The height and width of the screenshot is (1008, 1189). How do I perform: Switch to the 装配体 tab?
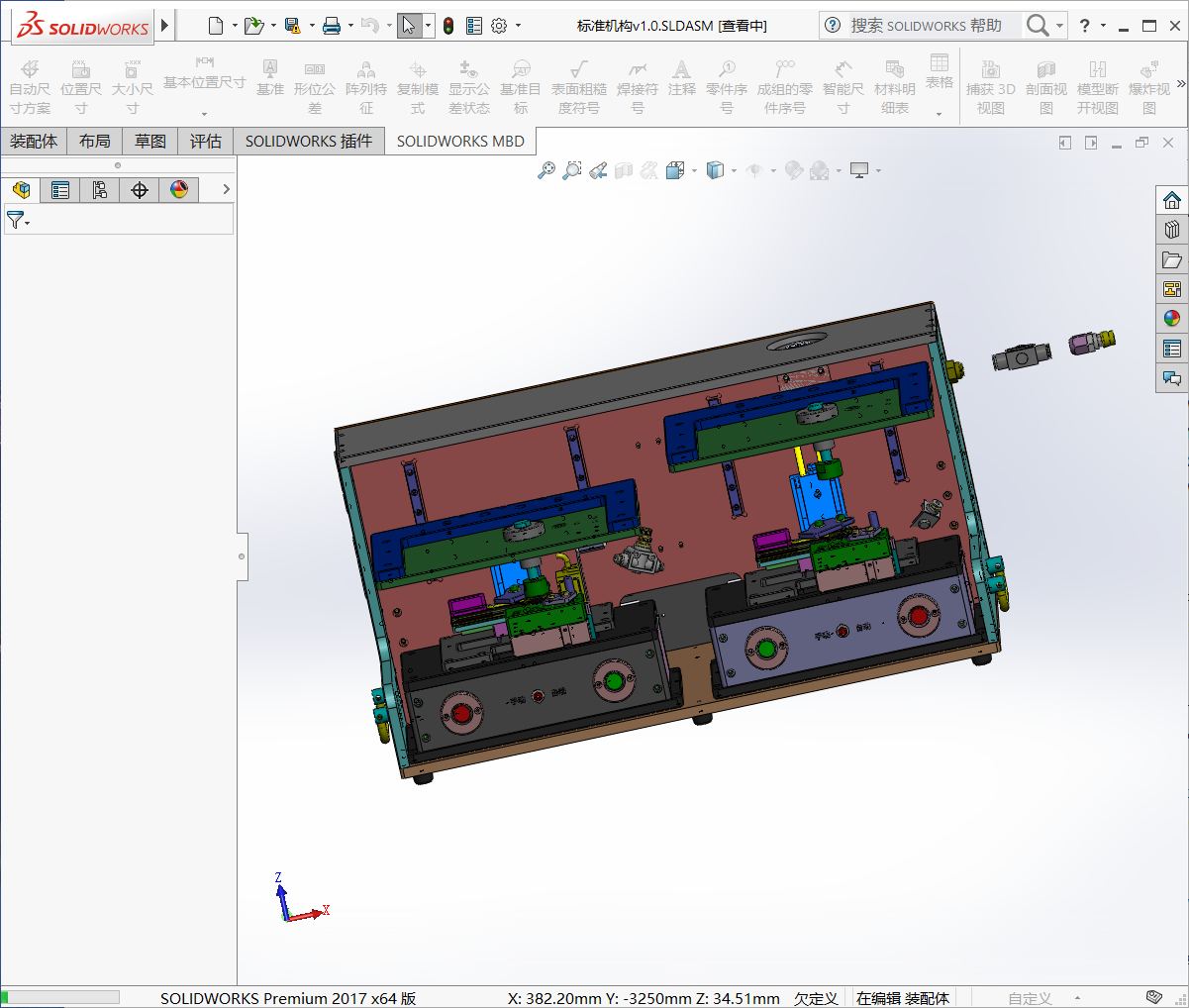point(34,142)
